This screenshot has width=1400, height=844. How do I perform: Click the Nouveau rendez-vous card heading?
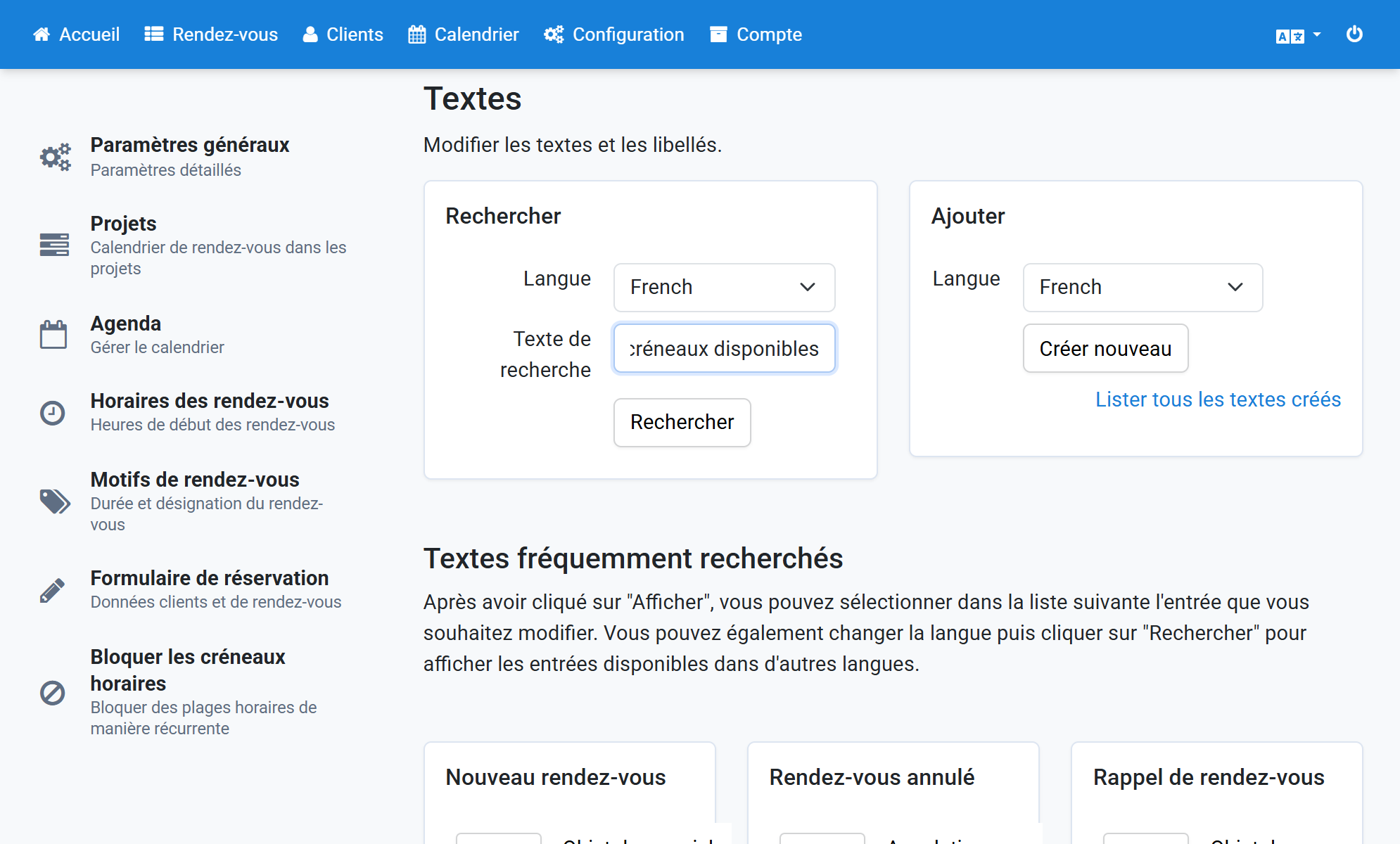[x=556, y=778]
